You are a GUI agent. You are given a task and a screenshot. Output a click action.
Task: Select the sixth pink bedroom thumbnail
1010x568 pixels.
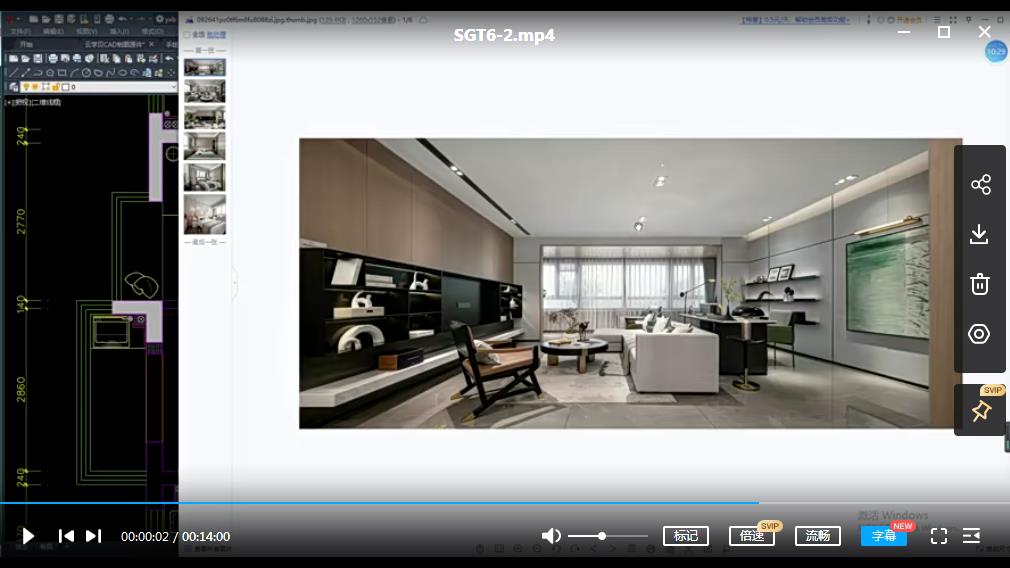[205, 214]
